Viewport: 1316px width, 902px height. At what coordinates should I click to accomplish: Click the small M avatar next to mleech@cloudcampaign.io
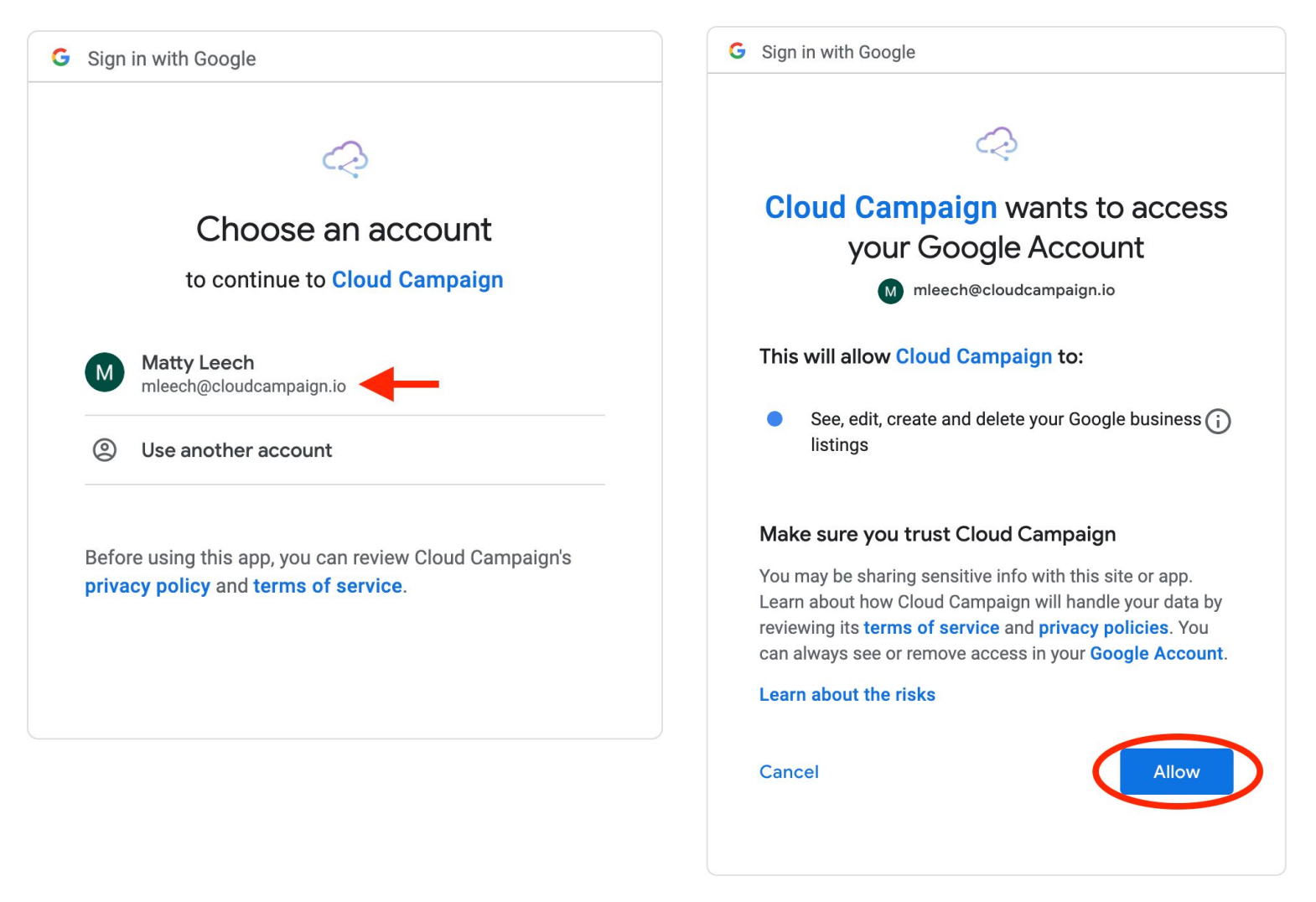coord(890,291)
